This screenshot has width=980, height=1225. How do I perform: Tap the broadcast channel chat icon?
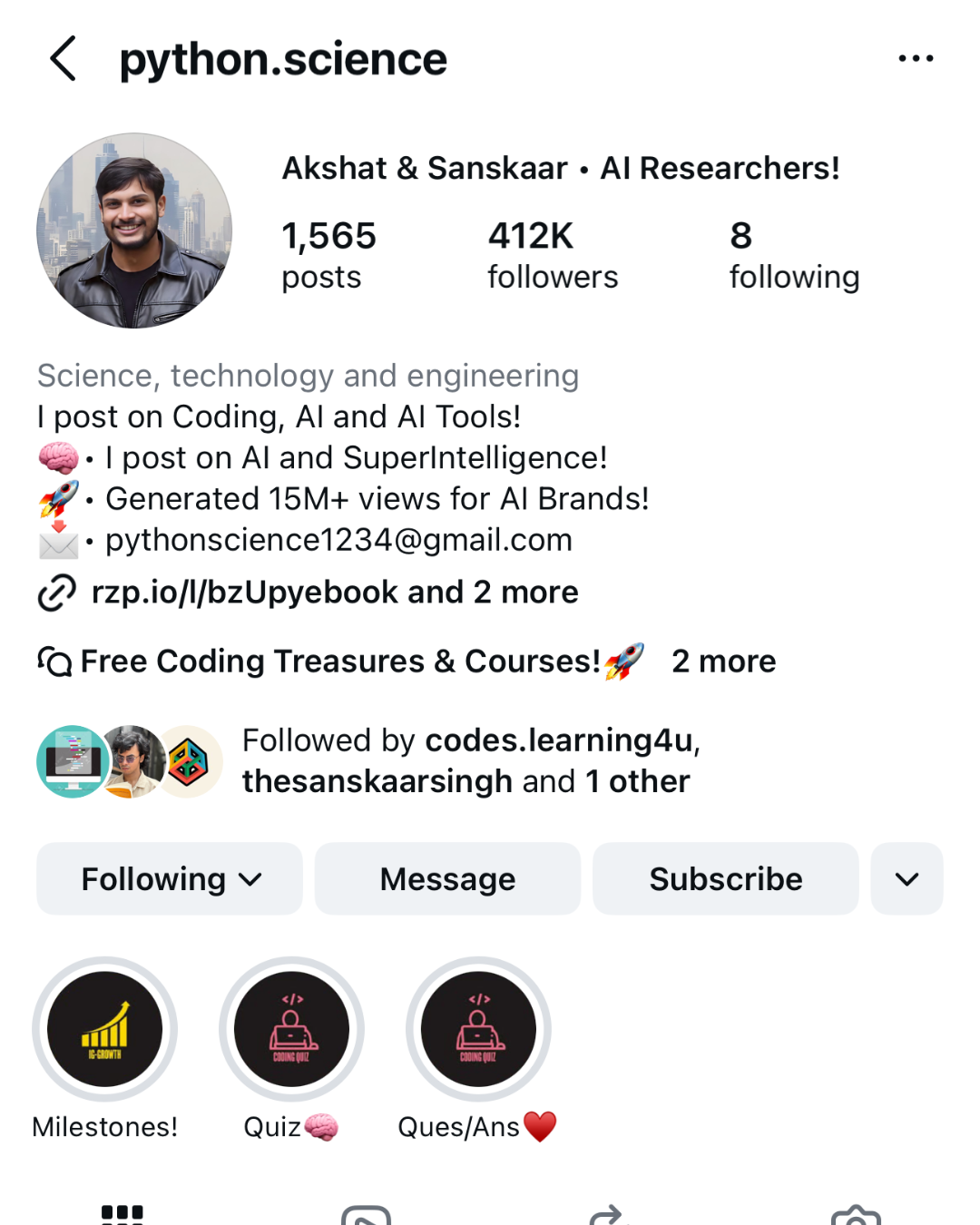pos(54,661)
